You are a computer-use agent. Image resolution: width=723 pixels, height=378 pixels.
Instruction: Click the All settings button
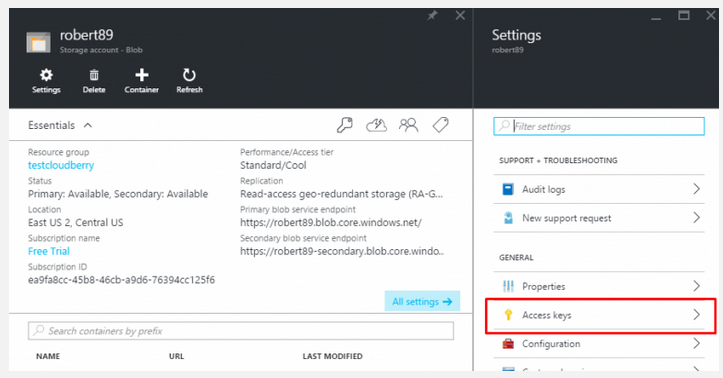tap(422, 301)
